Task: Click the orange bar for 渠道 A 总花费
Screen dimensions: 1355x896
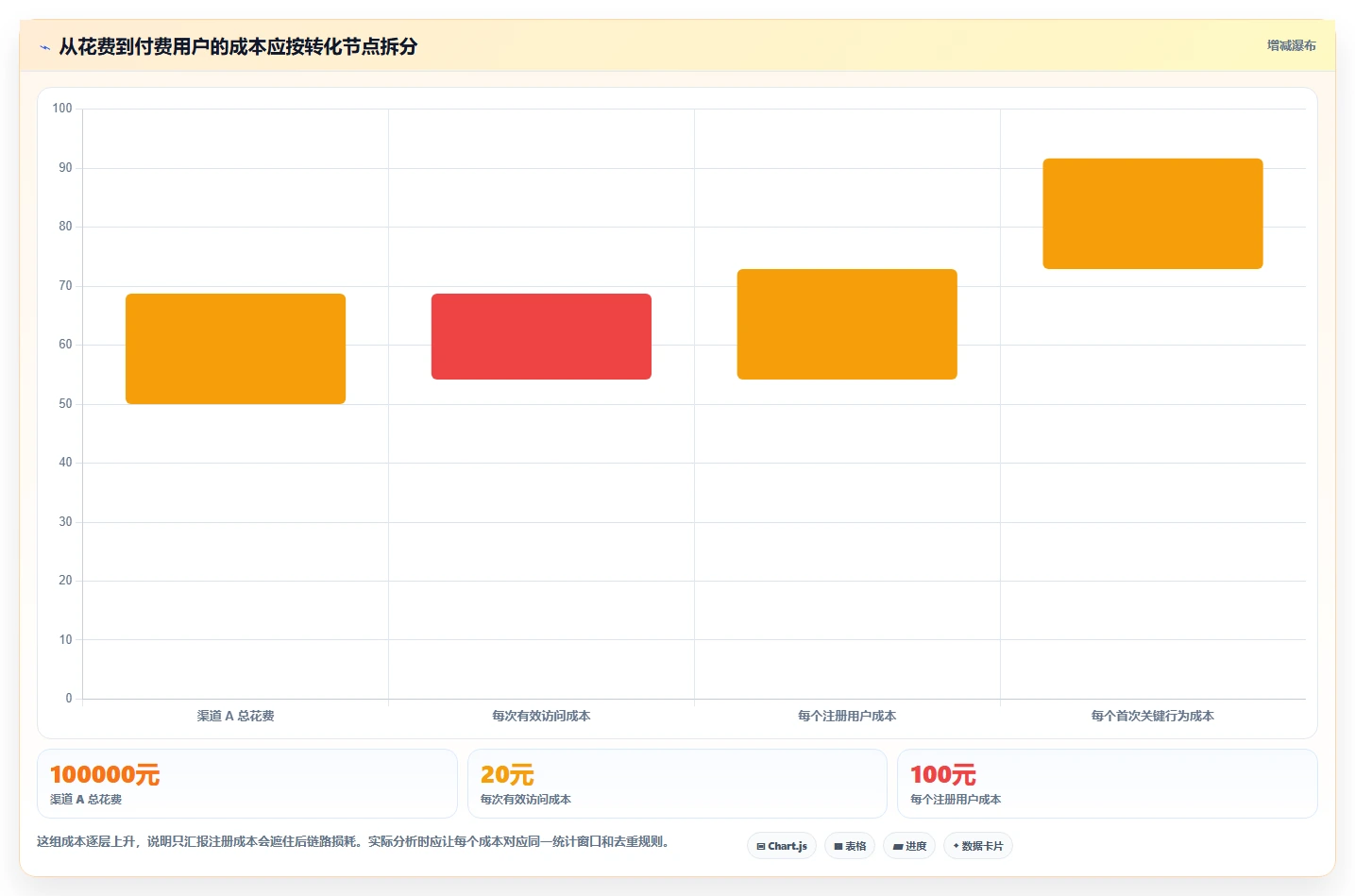Action: [x=235, y=348]
